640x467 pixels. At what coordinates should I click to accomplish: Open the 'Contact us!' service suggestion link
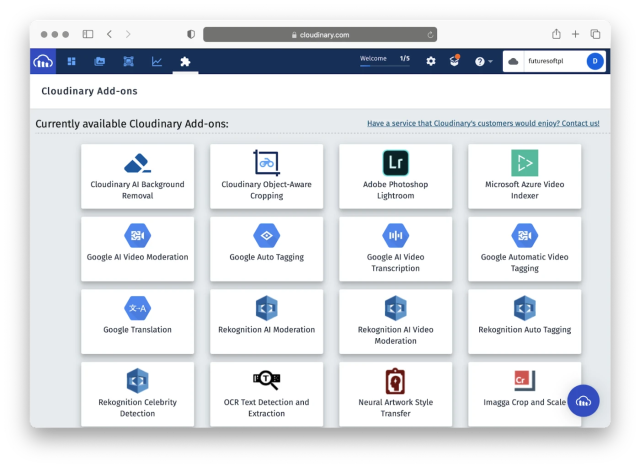(483, 123)
